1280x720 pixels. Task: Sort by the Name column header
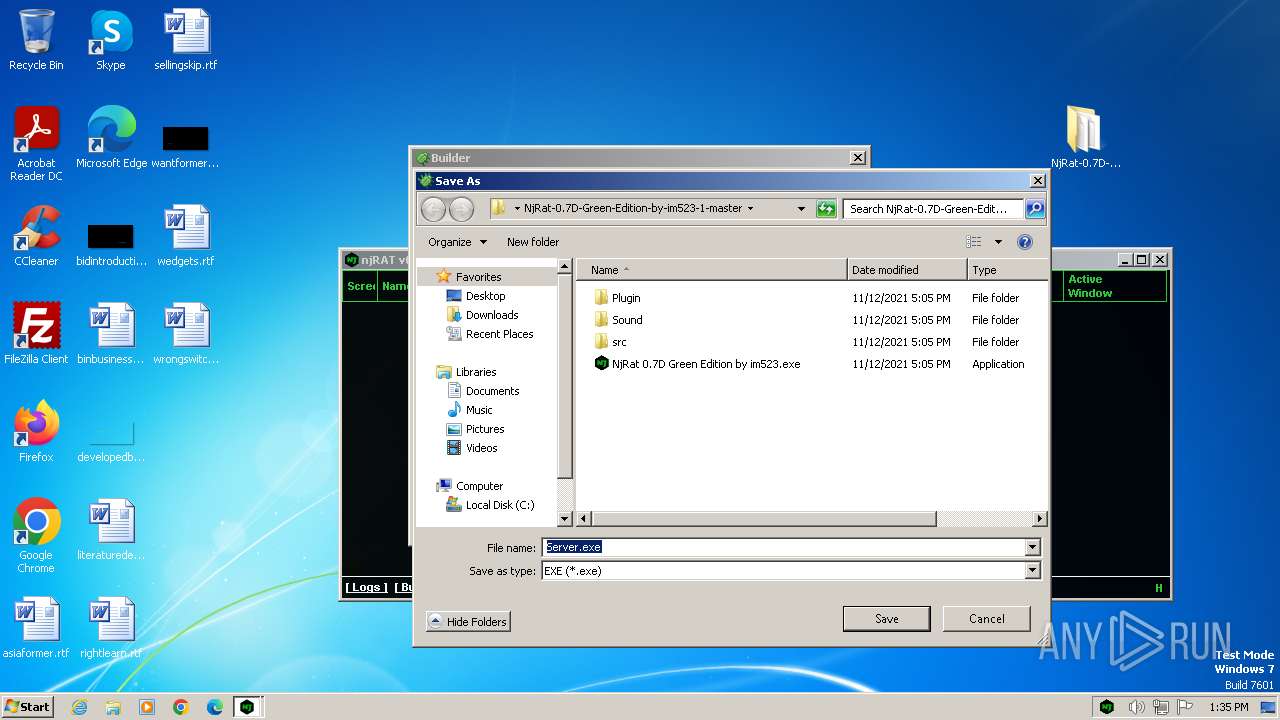click(712, 270)
